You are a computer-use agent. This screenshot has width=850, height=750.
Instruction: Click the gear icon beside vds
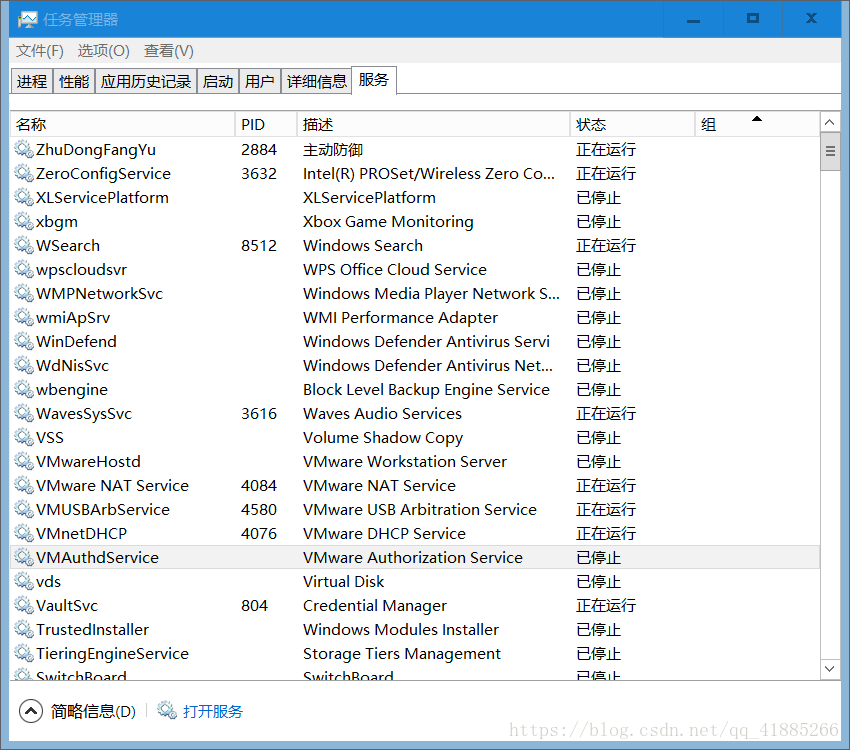point(24,581)
